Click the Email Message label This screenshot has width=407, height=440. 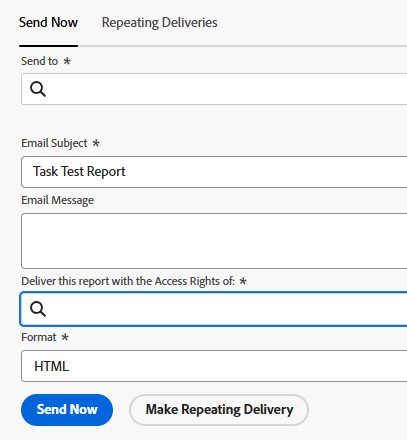(58, 200)
